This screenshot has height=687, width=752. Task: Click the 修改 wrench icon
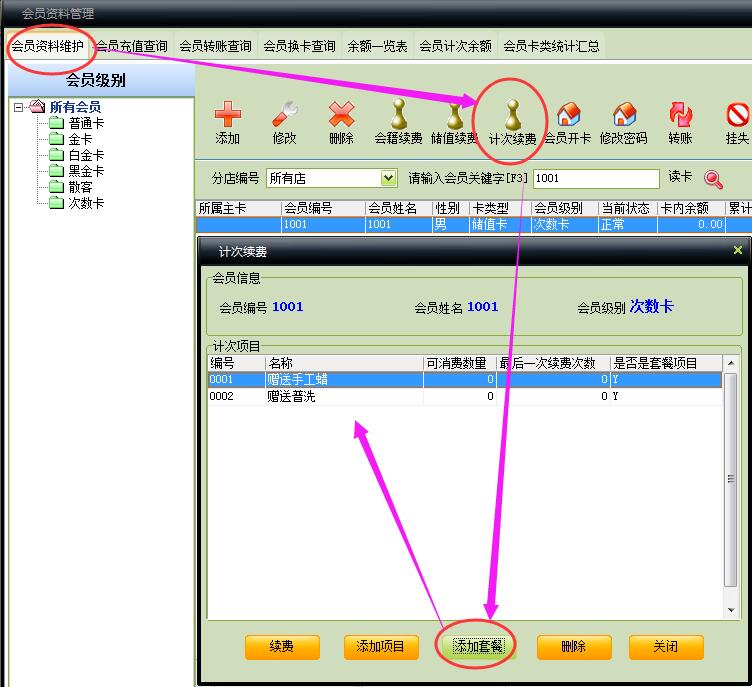tap(285, 115)
